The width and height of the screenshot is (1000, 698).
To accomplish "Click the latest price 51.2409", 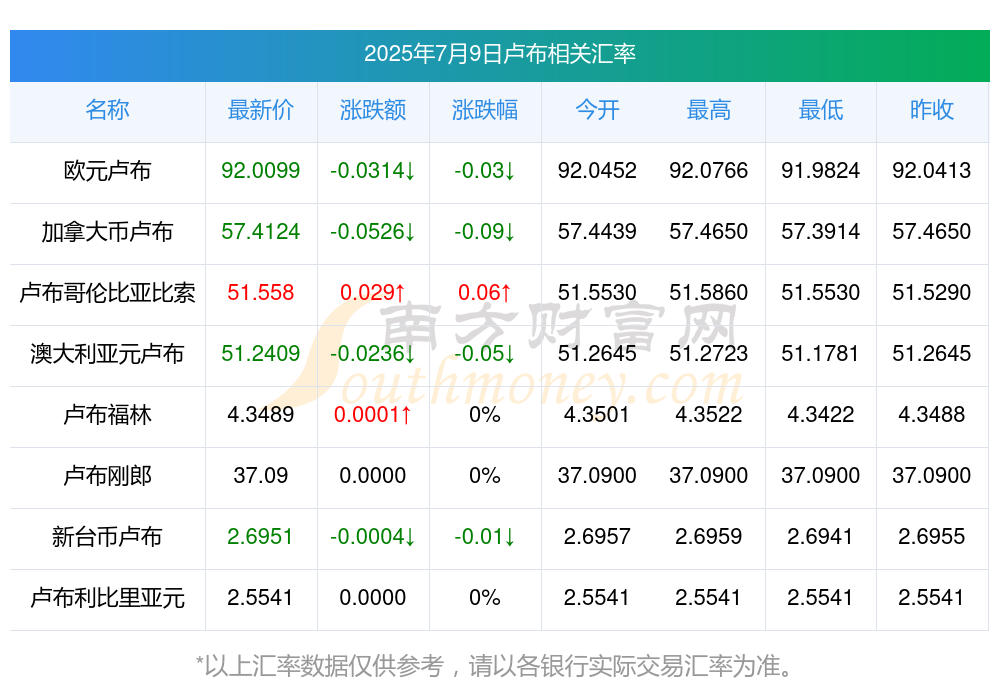I will (x=260, y=353).
